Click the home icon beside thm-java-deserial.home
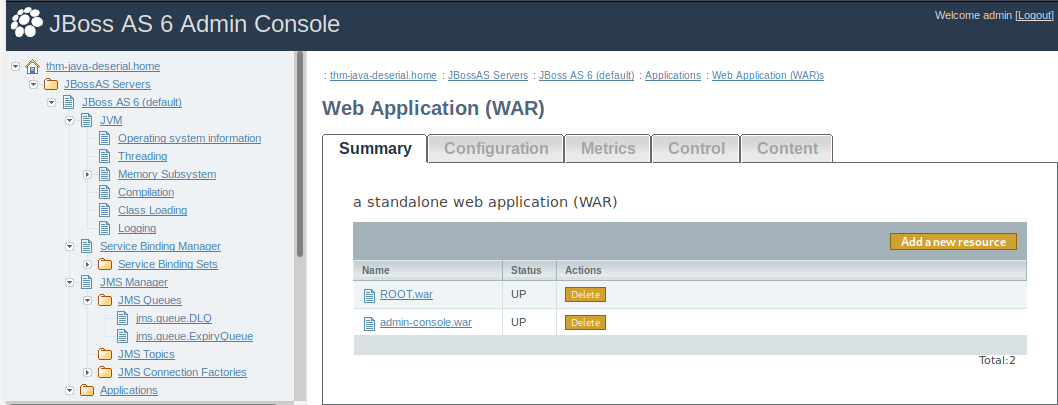1058x405 pixels. pyautogui.click(x=32, y=66)
